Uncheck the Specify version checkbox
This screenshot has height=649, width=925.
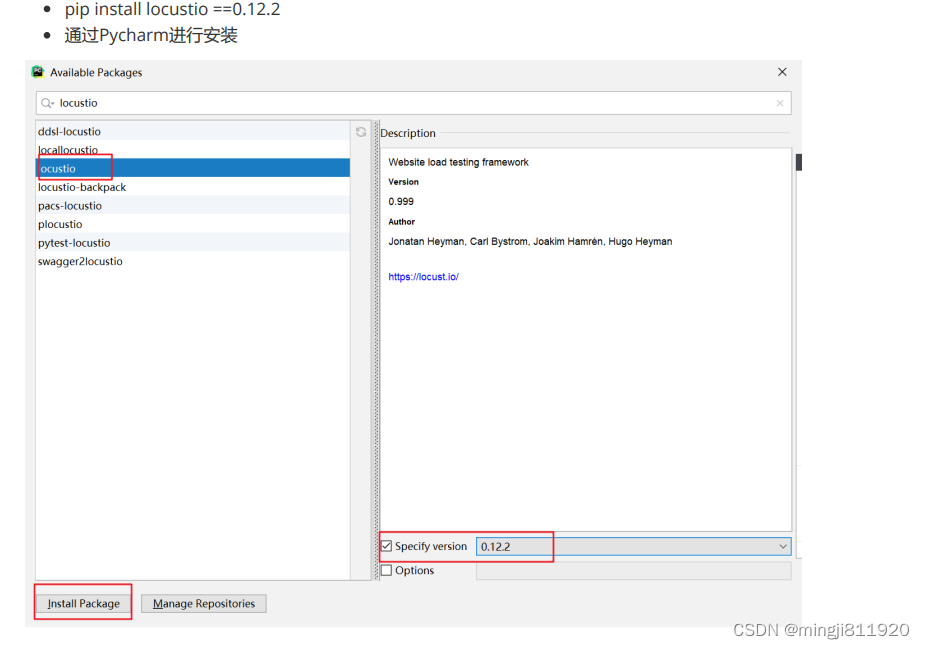[x=387, y=546]
